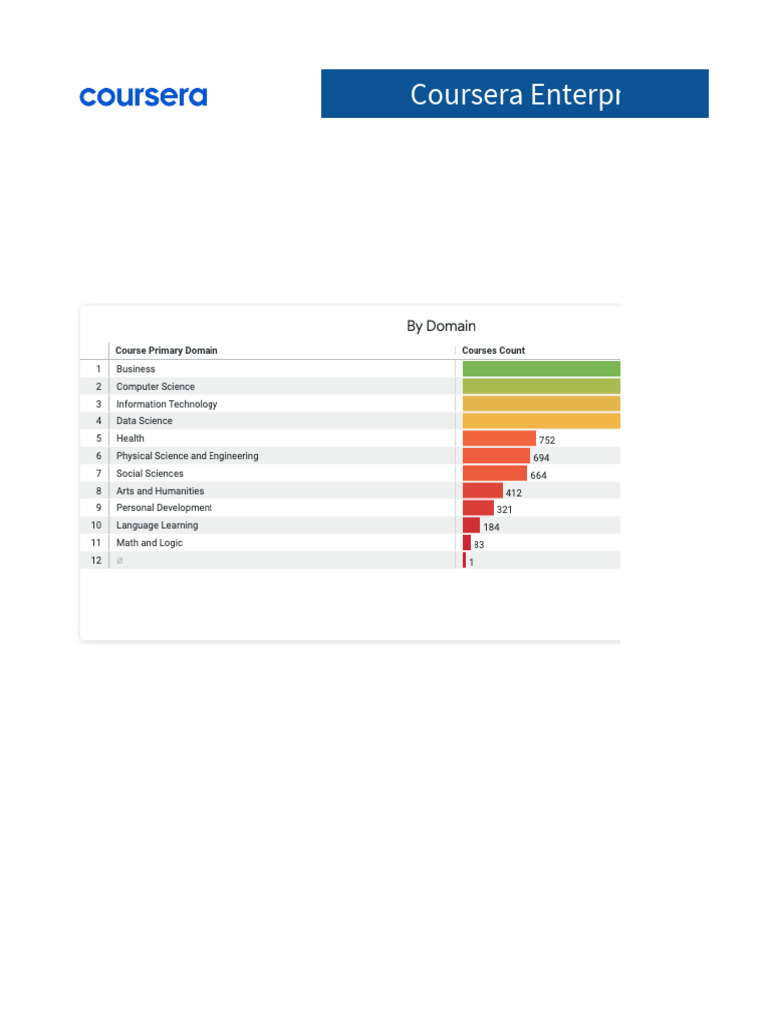
Task: Sort by Courses Count column header
Action: click(x=493, y=351)
